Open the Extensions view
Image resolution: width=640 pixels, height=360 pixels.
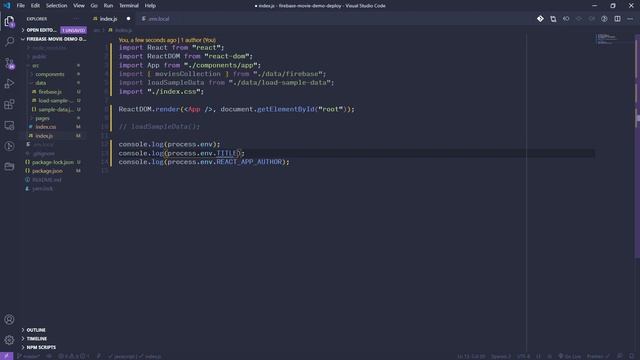[9, 104]
